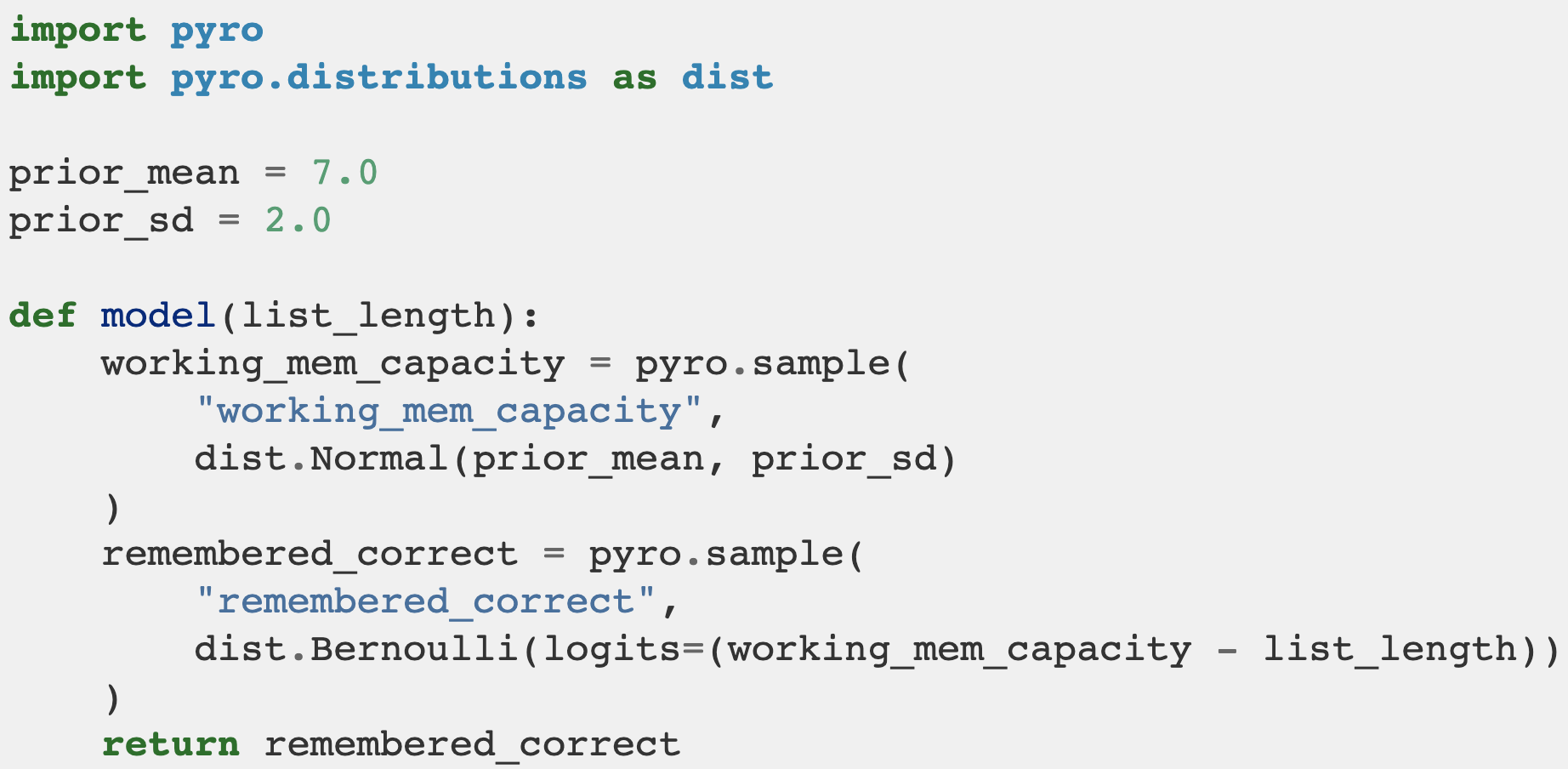Click the value 7.0

[344, 174]
